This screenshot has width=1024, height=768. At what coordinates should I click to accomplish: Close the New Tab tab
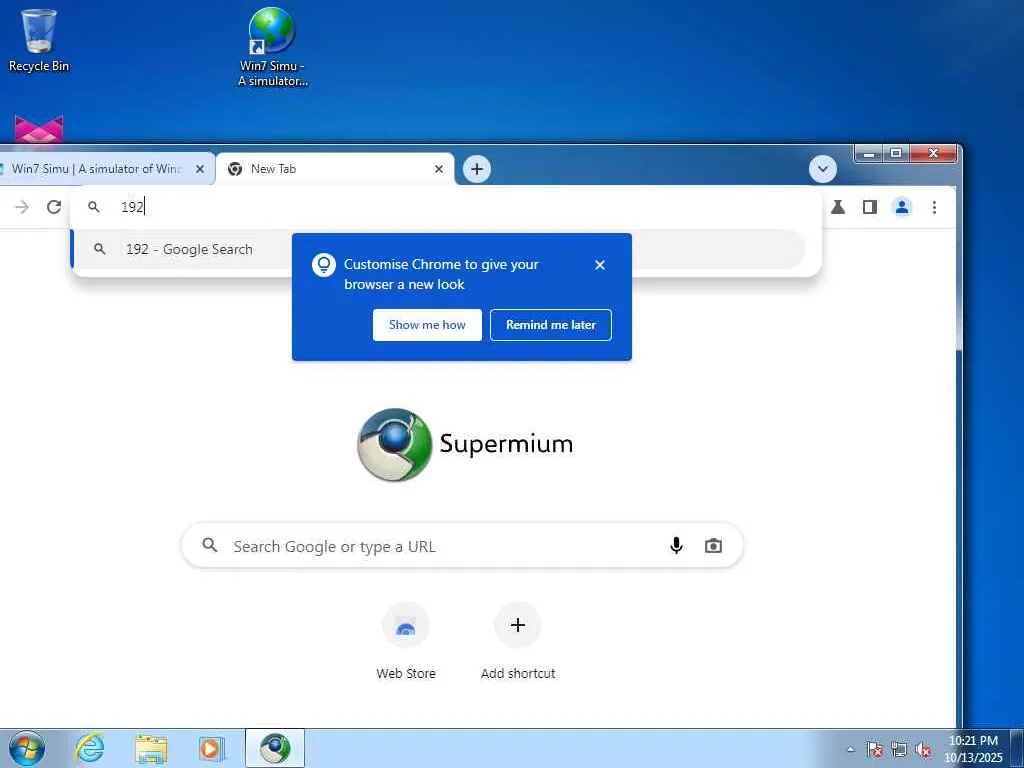tap(439, 169)
